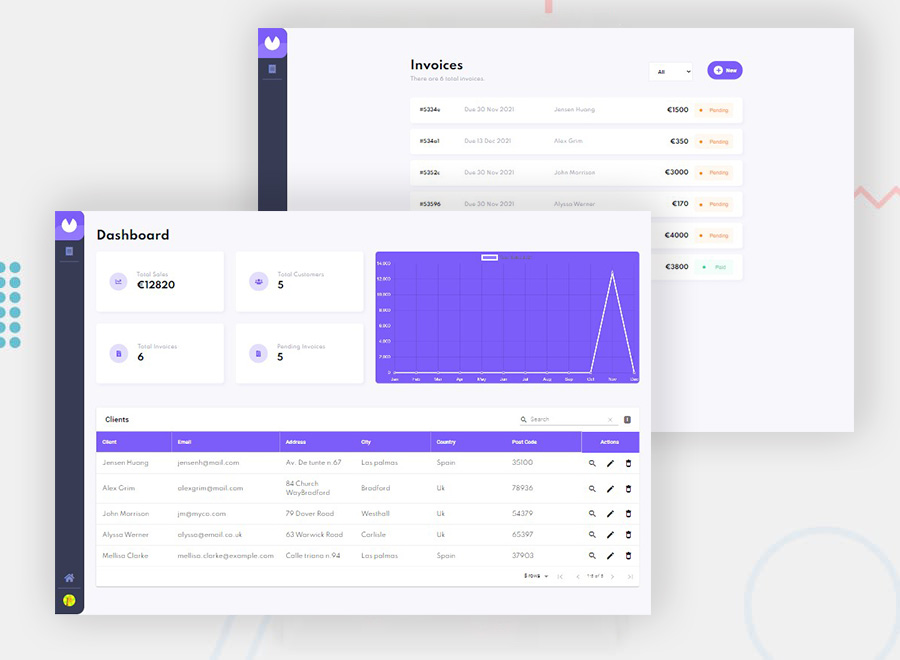Click the peak point on sales chart
This screenshot has height=660, width=900.
(612, 272)
